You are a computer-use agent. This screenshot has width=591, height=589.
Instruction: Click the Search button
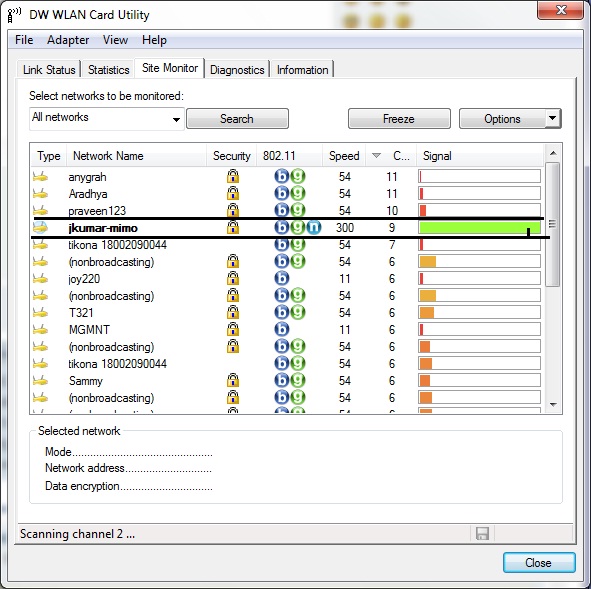tap(237, 119)
